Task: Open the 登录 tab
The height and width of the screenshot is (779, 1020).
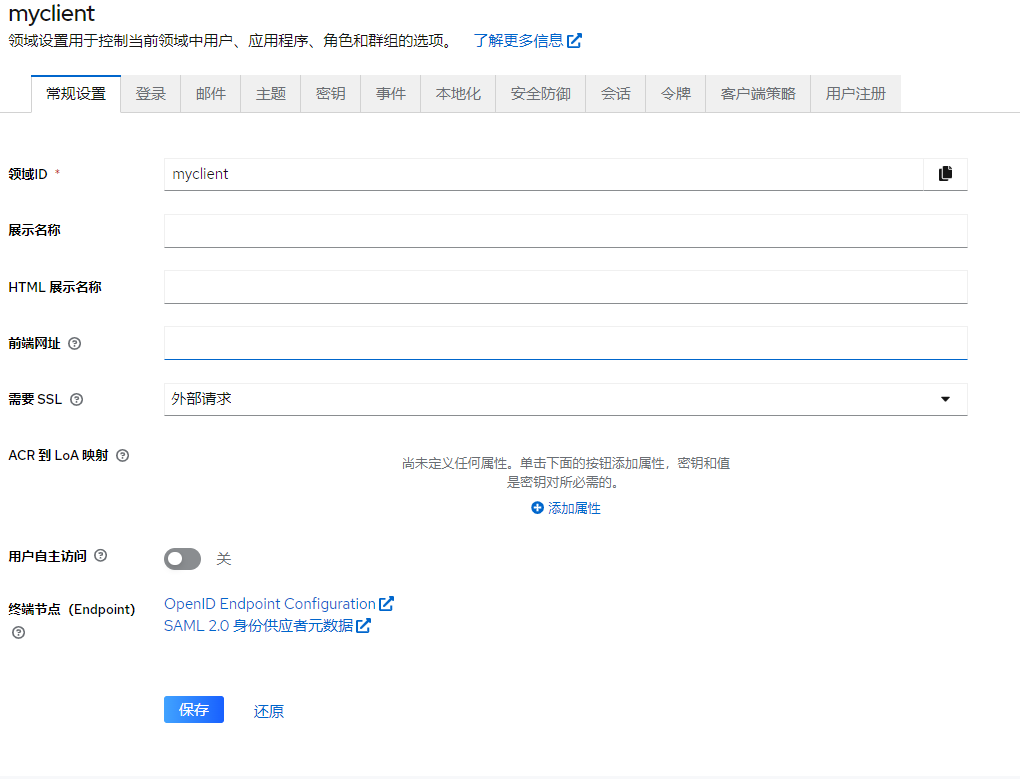Action: click(x=150, y=94)
